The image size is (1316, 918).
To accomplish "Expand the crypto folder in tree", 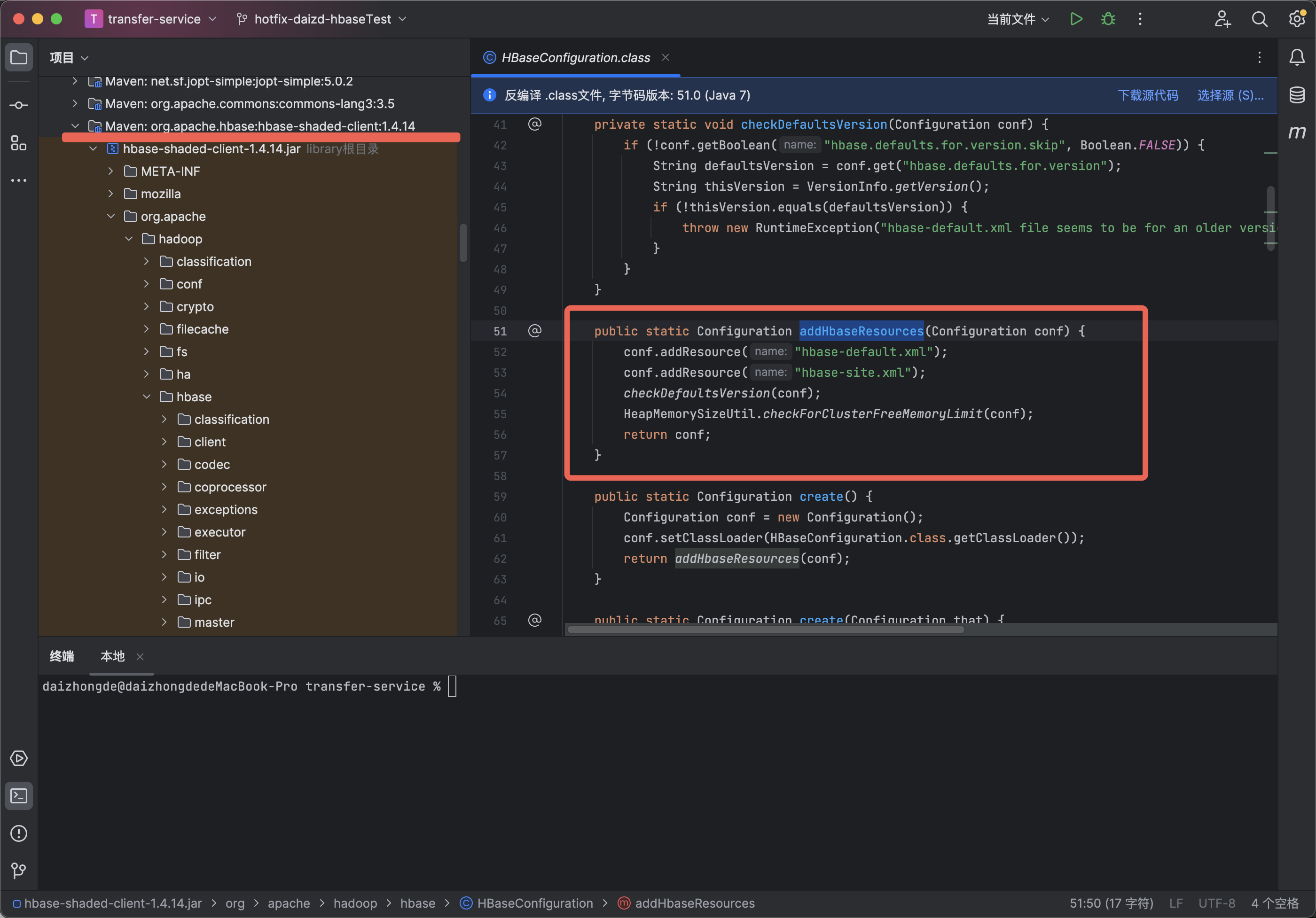I will click(147, 307).
